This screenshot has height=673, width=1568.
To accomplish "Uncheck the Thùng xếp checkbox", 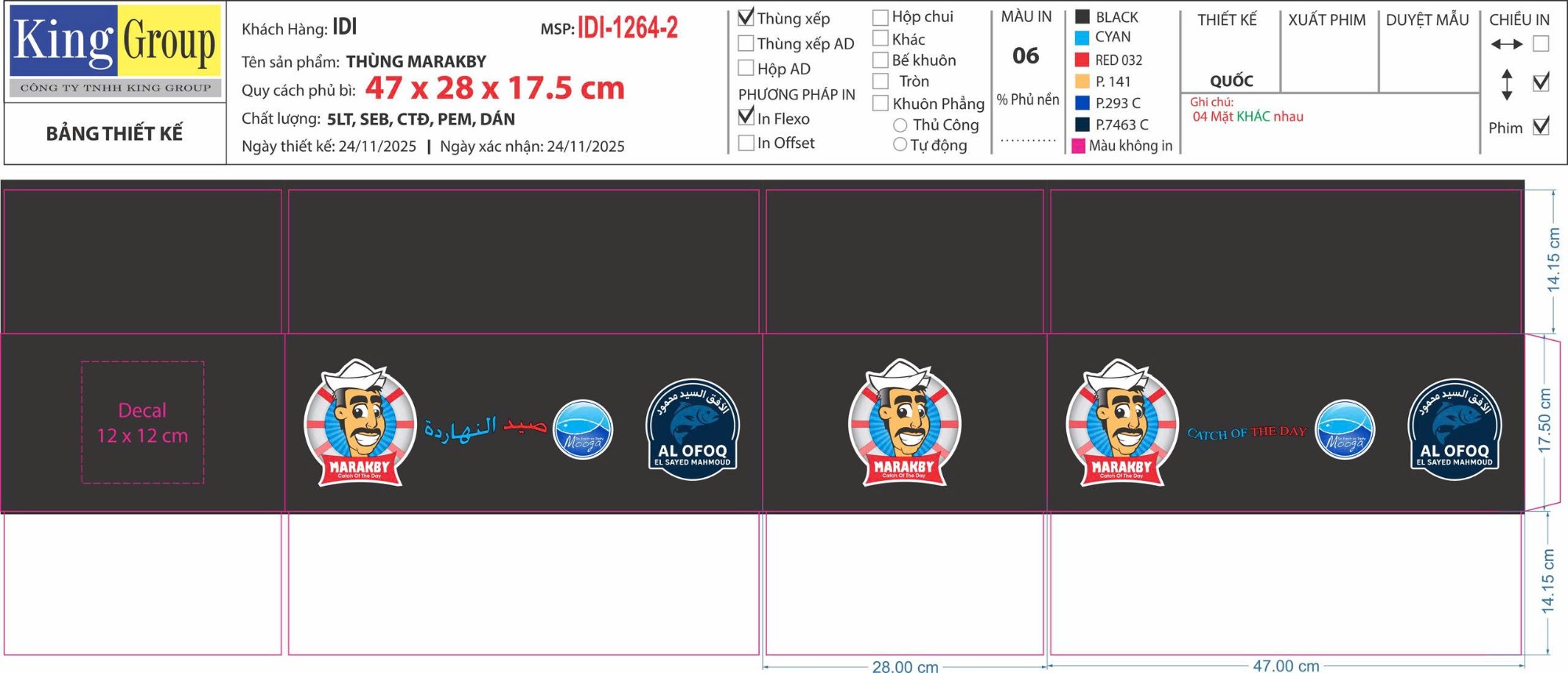I will 746,17.
